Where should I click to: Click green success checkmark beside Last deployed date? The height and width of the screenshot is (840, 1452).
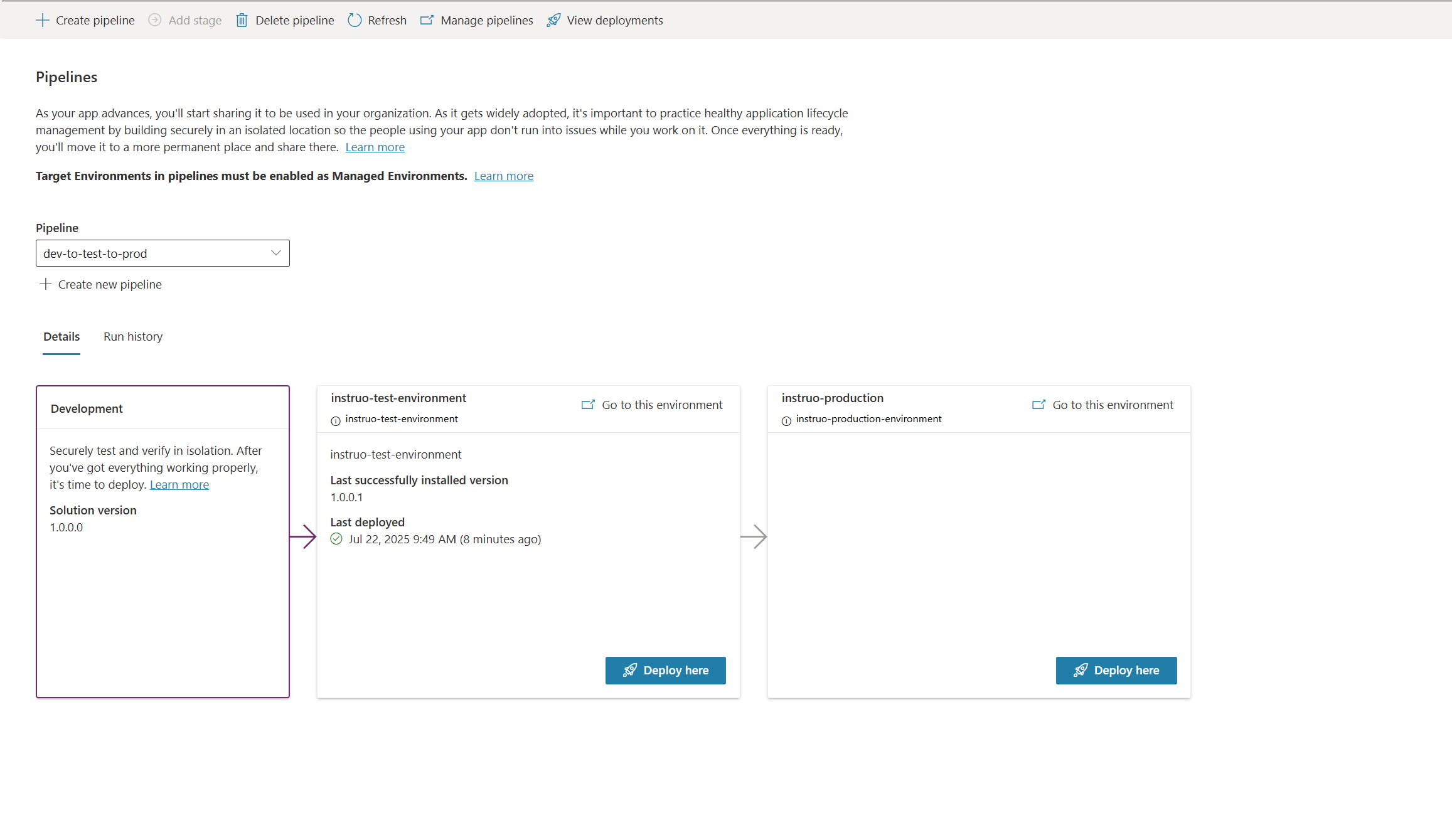(x=336, y=539)
